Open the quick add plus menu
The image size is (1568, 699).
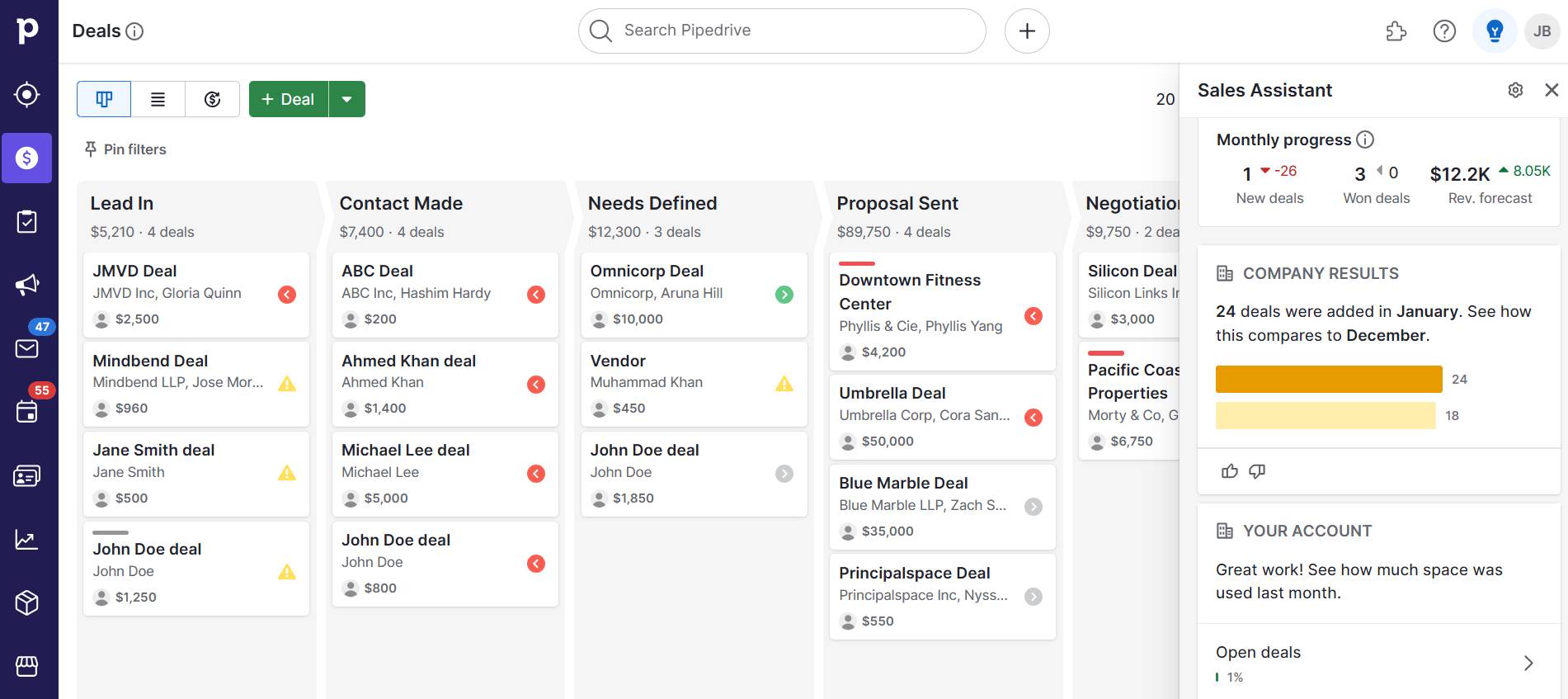tap(1027, 31)
